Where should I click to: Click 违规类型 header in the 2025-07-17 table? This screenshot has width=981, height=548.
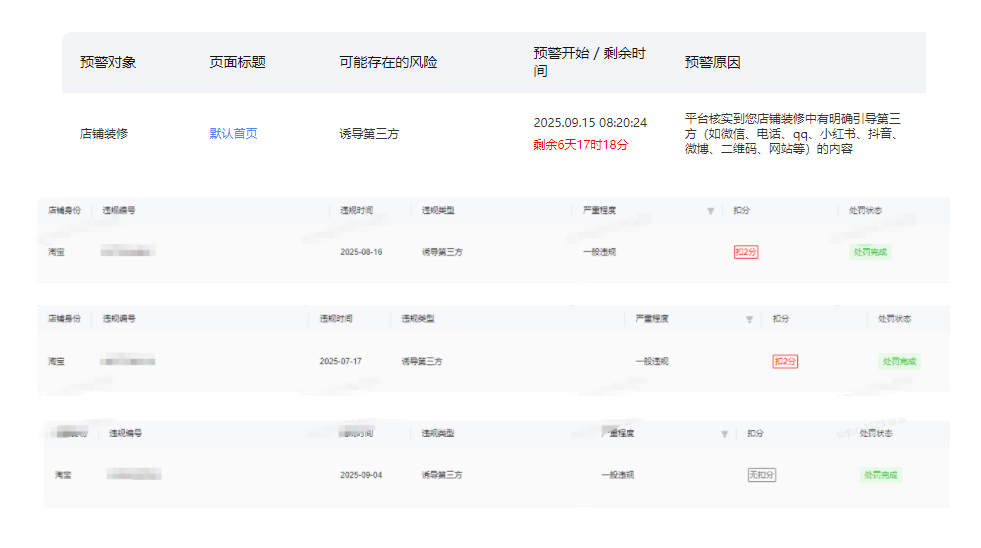point(418,319)
